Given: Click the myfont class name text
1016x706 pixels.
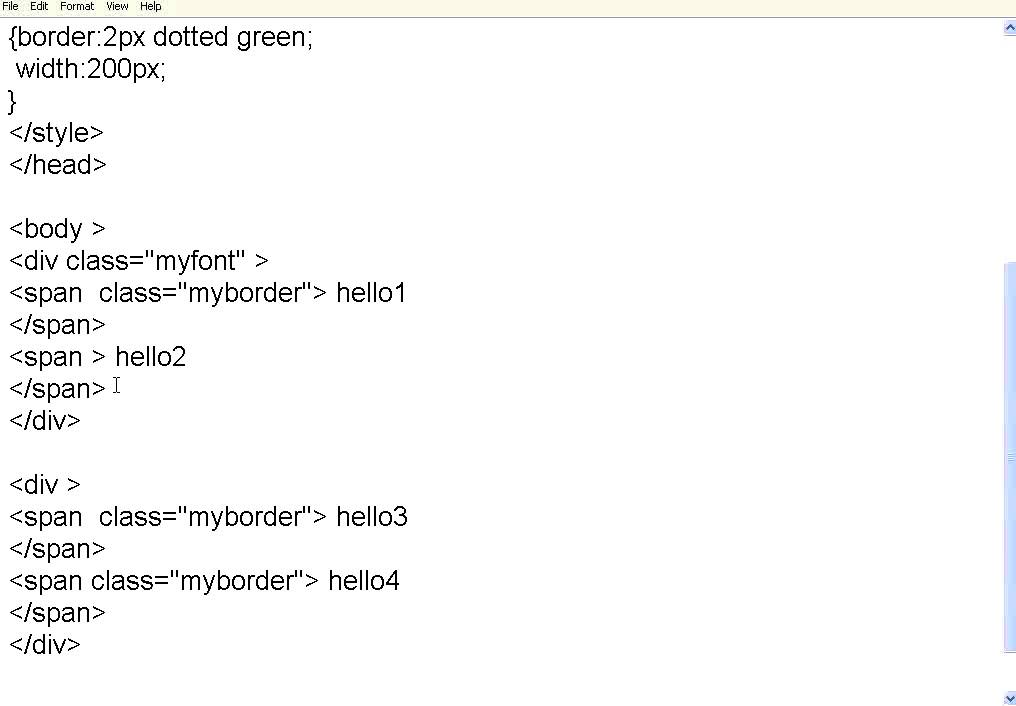Looking at the screenshot, I should [198, 261].
